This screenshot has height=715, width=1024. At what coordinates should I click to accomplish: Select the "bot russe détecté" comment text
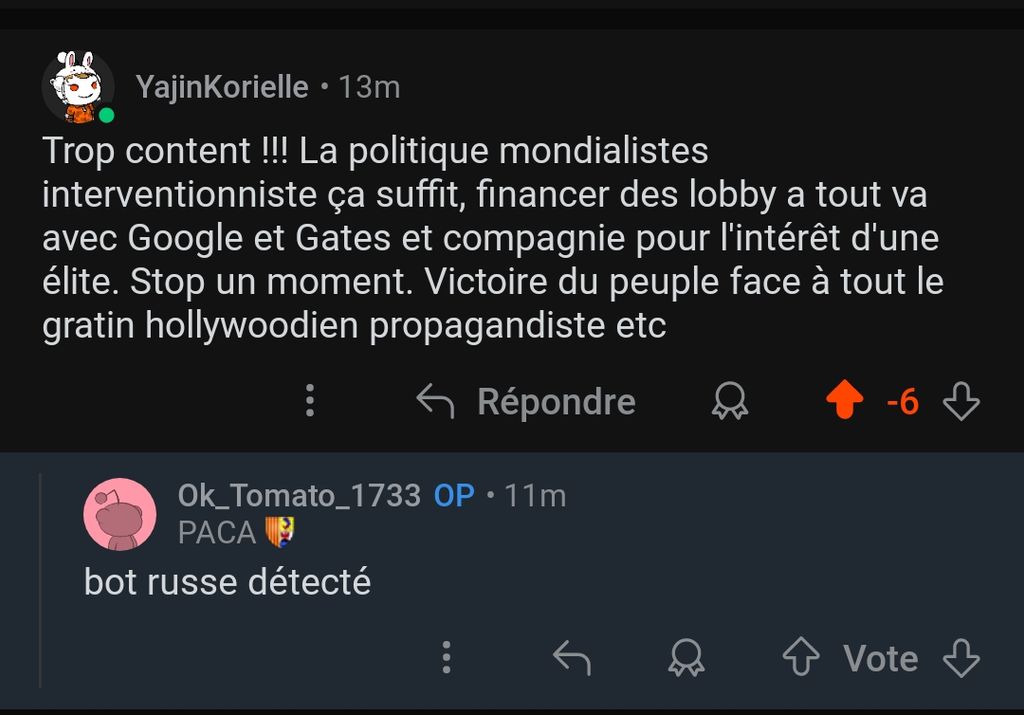click(x=227, y=582)
